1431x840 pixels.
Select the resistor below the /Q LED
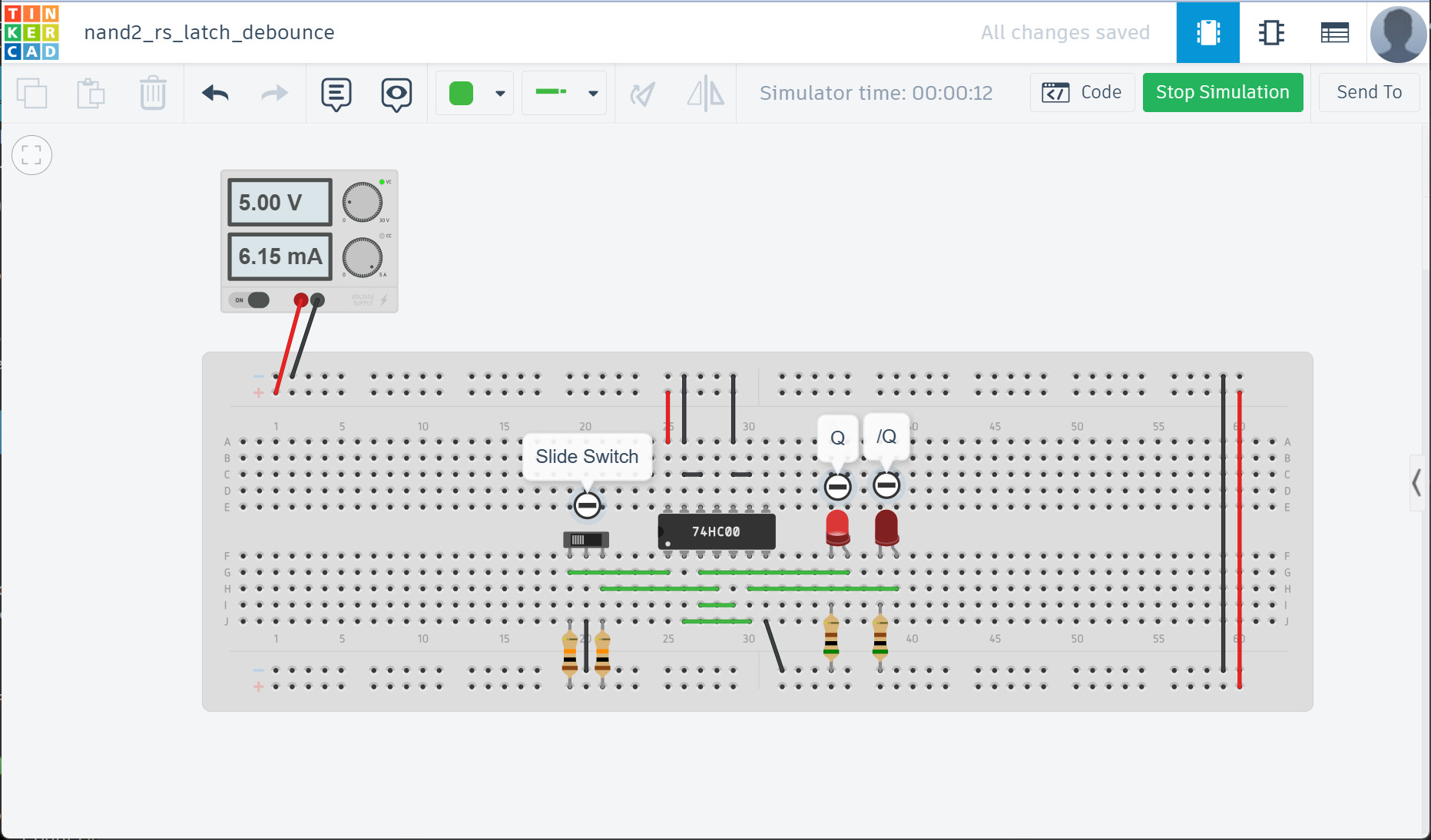click(880, 637)
